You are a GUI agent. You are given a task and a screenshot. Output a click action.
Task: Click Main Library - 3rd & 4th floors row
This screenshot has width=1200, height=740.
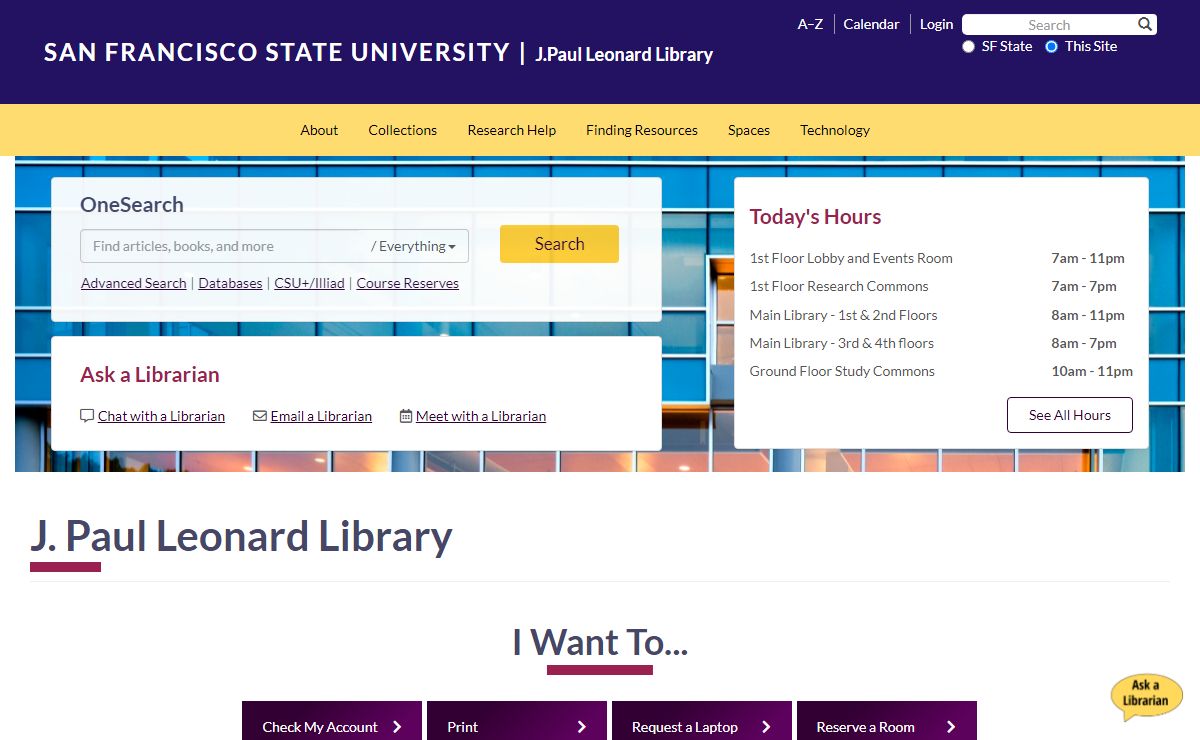click(x=941, y=343)
